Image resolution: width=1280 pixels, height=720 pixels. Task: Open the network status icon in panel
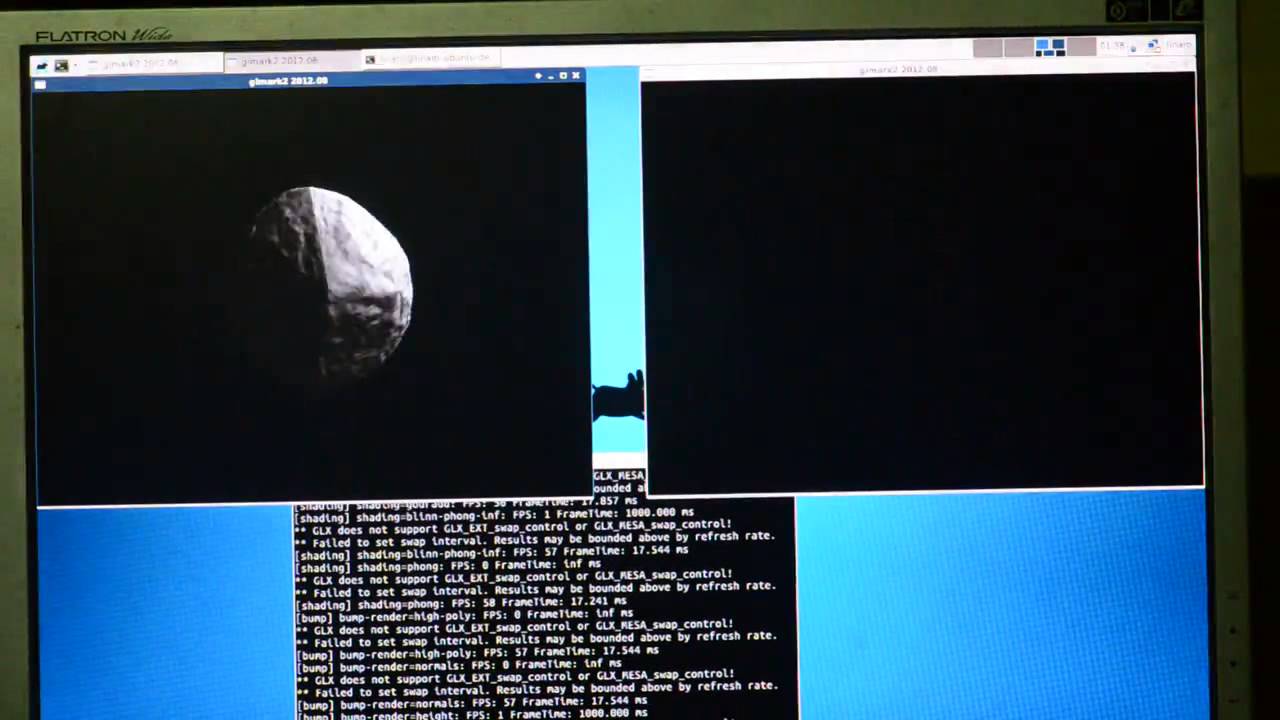[1152, 46]
